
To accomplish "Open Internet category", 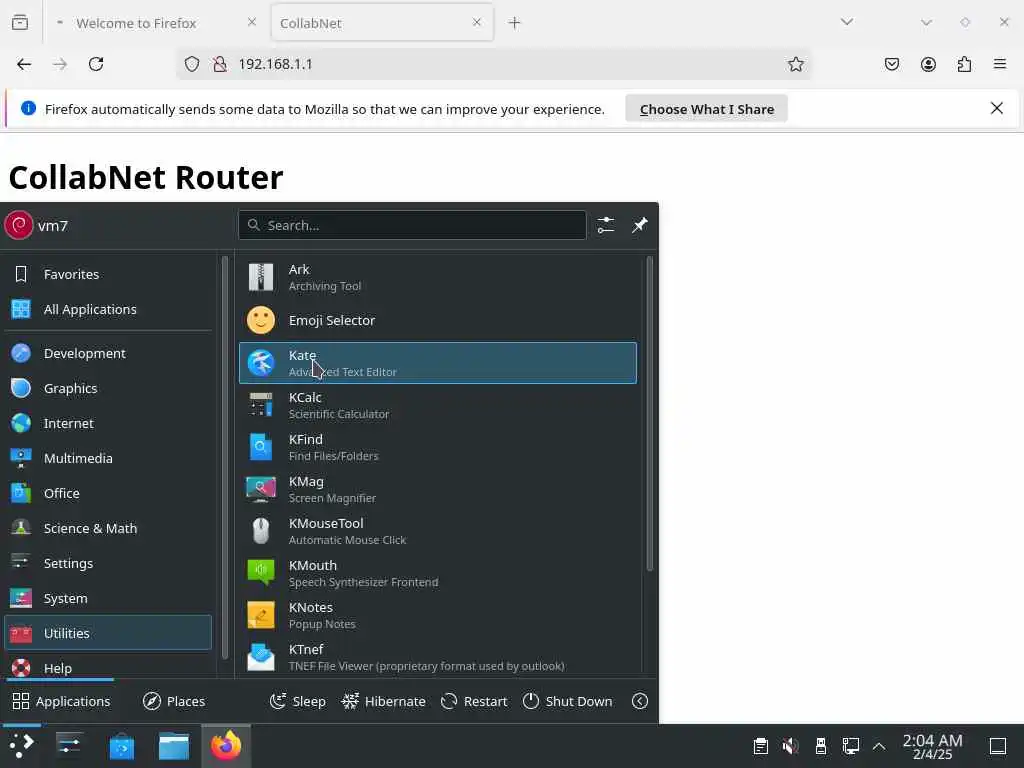I will (108, 423).
